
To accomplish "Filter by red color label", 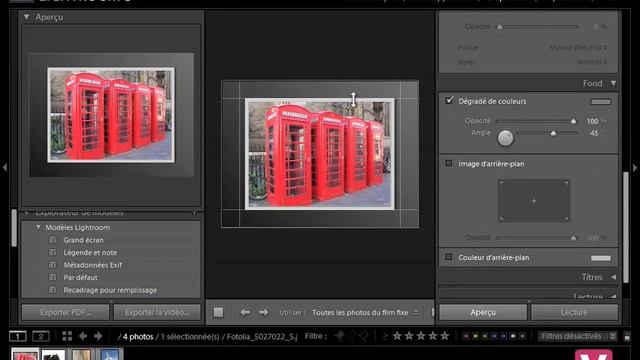I will tap(466, 336).
